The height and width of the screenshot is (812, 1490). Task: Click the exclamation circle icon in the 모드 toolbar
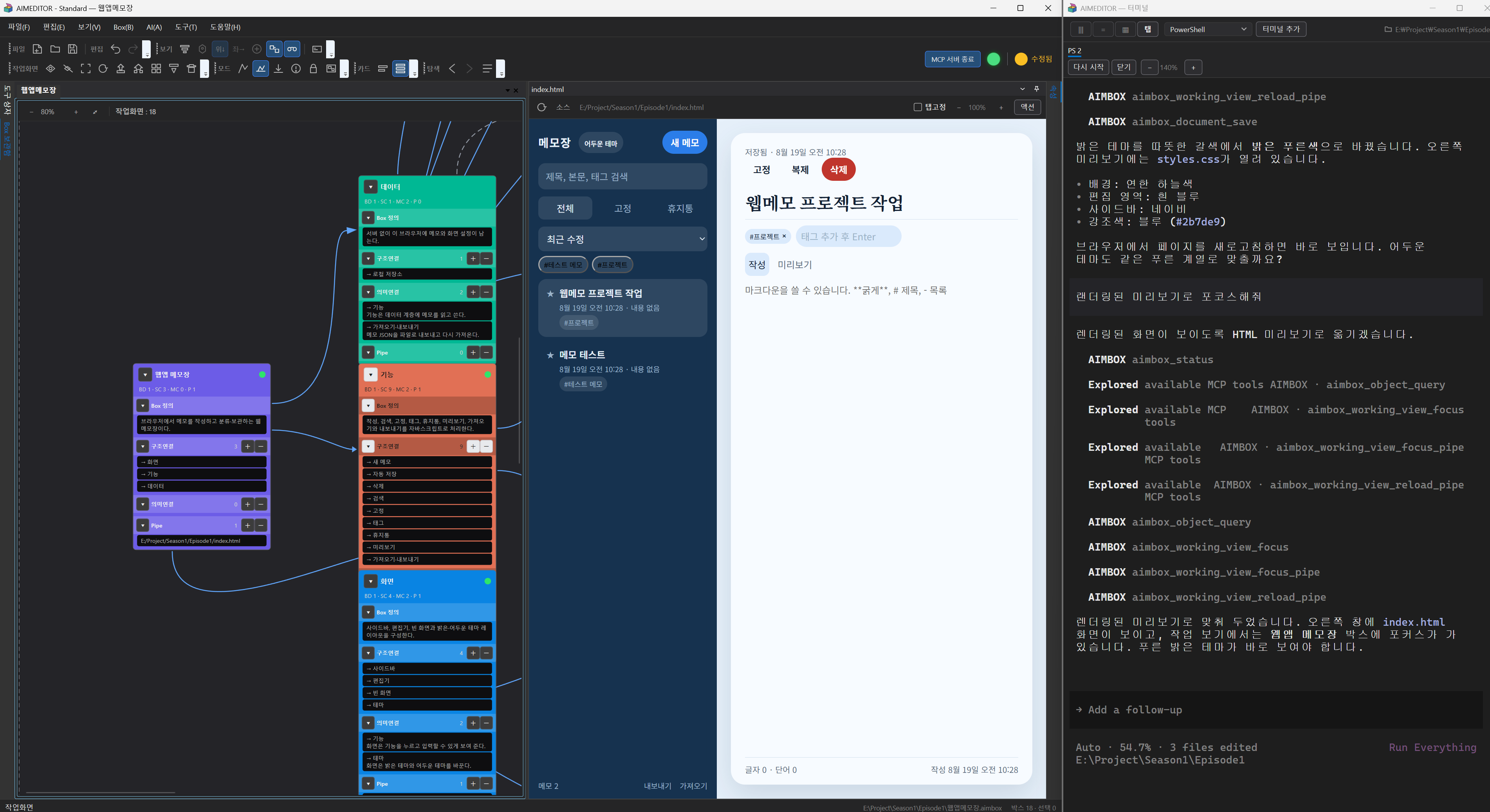click(x=296, y=69)
